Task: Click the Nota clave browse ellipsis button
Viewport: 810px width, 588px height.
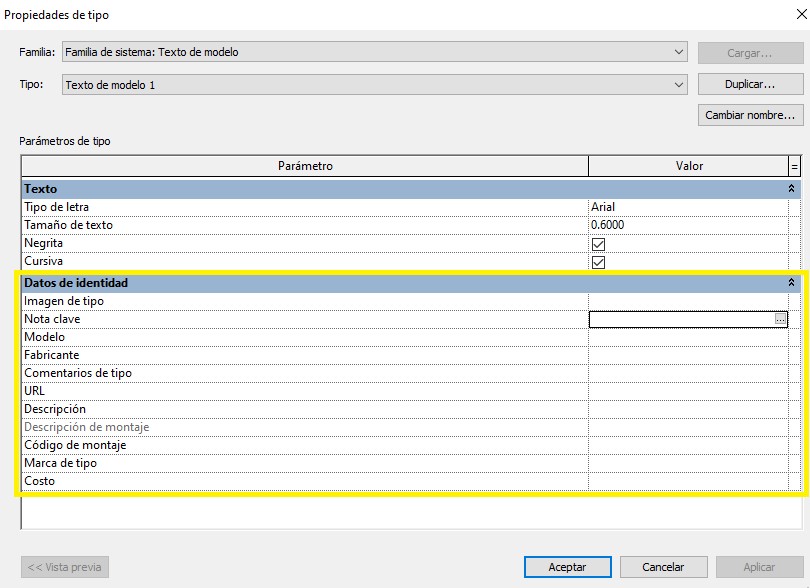Action: pyautogui.click(x=780, y=319)
